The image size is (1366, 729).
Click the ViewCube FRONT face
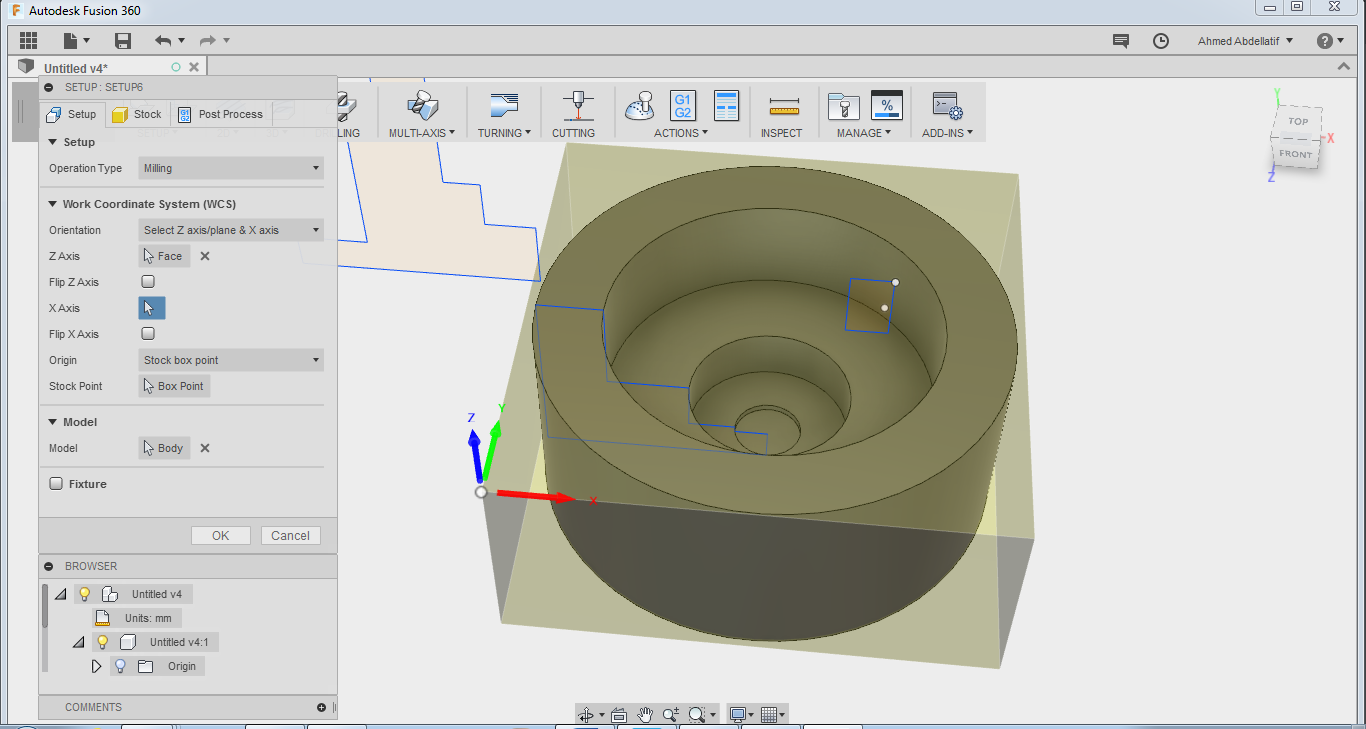click(1296, 154)
